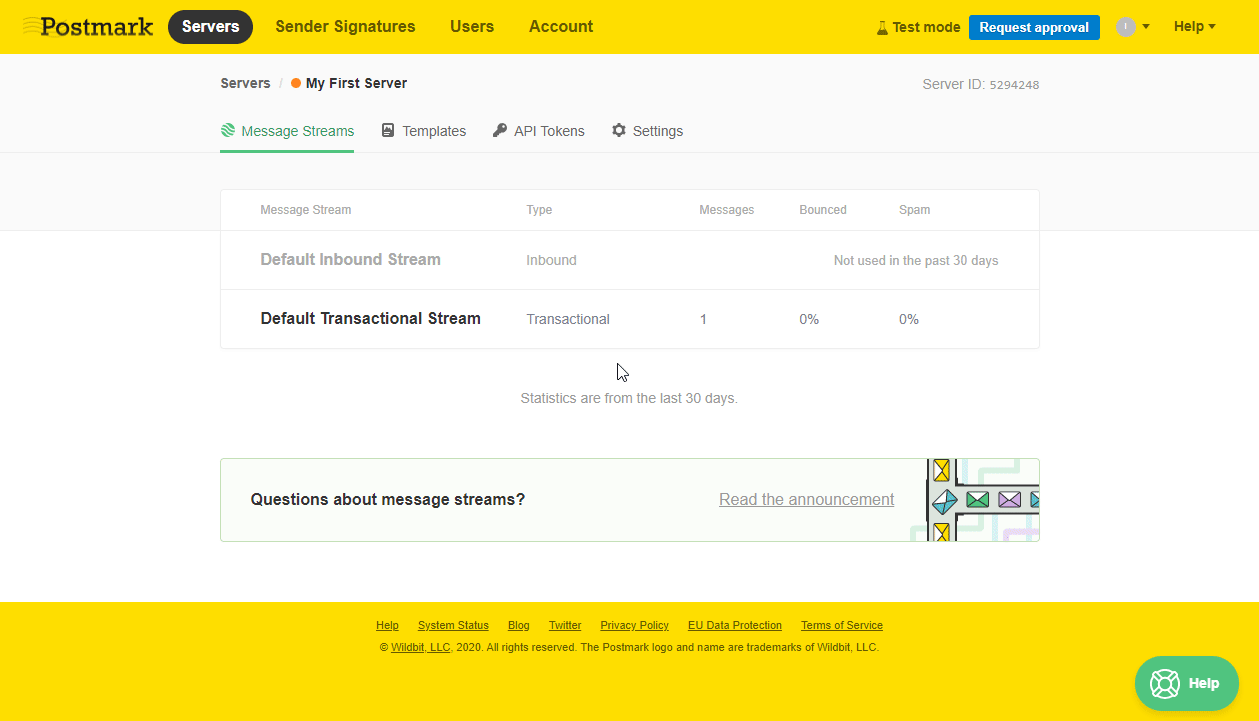
Task: Click Statistics are from the last 30 days
Action: pos(629,398)
